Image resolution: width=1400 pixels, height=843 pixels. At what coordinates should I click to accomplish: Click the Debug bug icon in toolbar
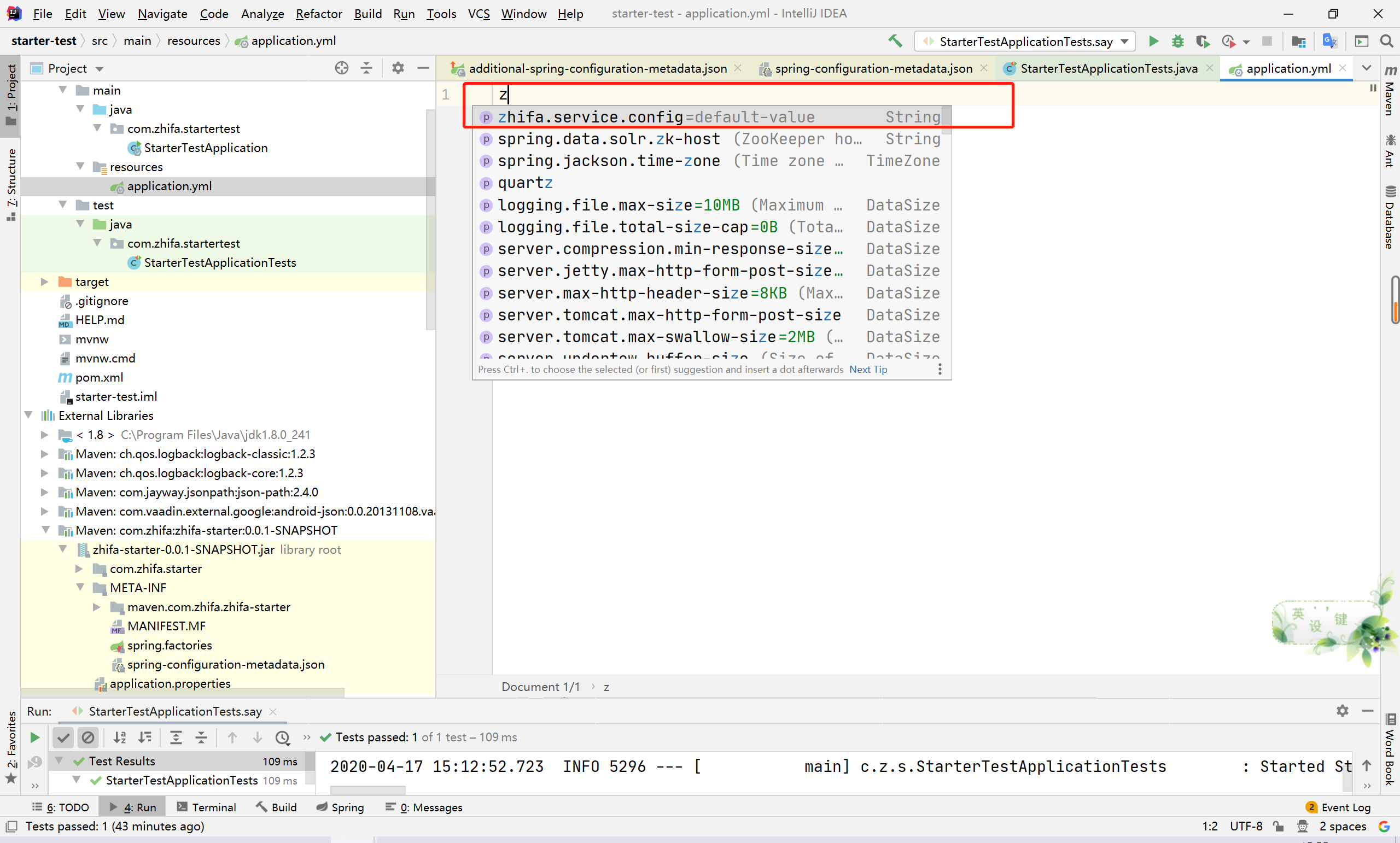pos(1177,41)
